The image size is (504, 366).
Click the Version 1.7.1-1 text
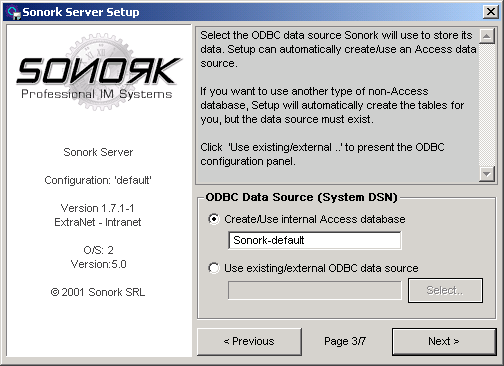(x=98, y=208)
